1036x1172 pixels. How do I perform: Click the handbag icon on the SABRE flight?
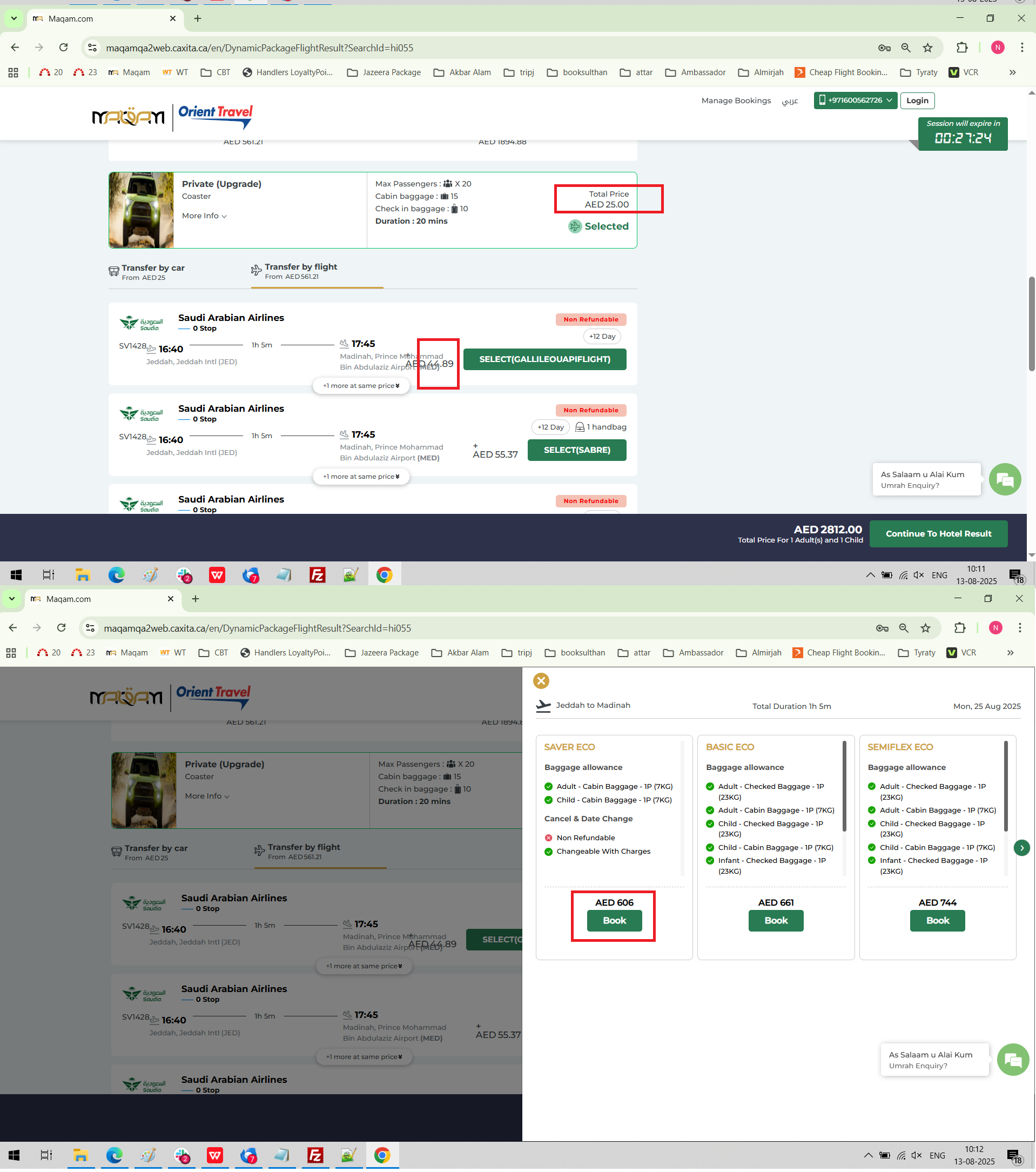tap(580, 427)
